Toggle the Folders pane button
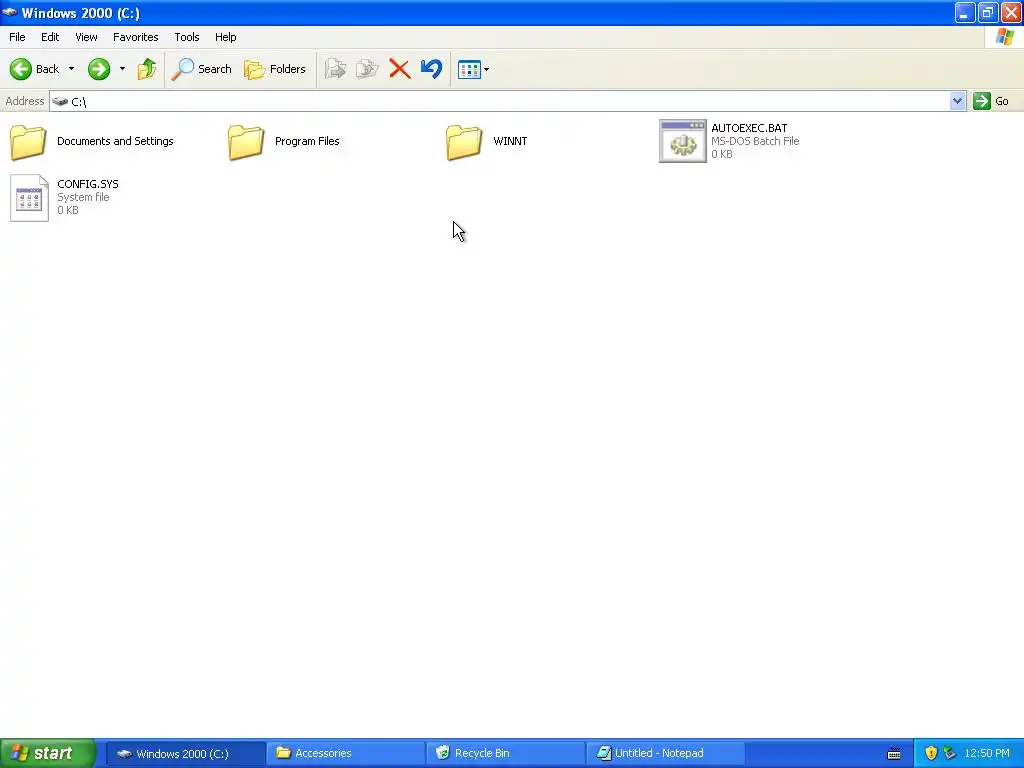The width and height of the screenshot is (1024, 768). (275, 69)
